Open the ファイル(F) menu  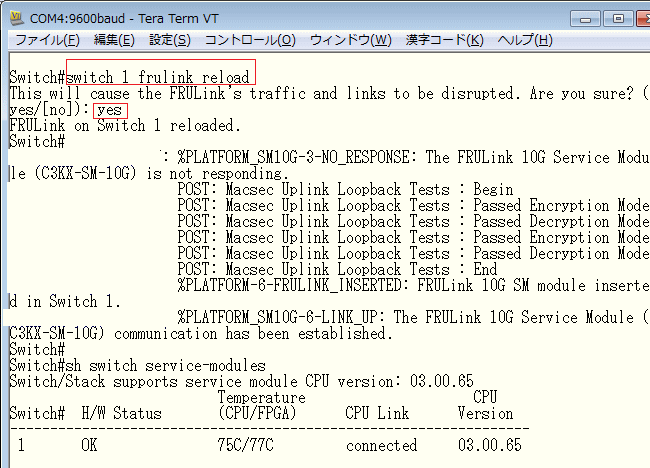[46, 40]
